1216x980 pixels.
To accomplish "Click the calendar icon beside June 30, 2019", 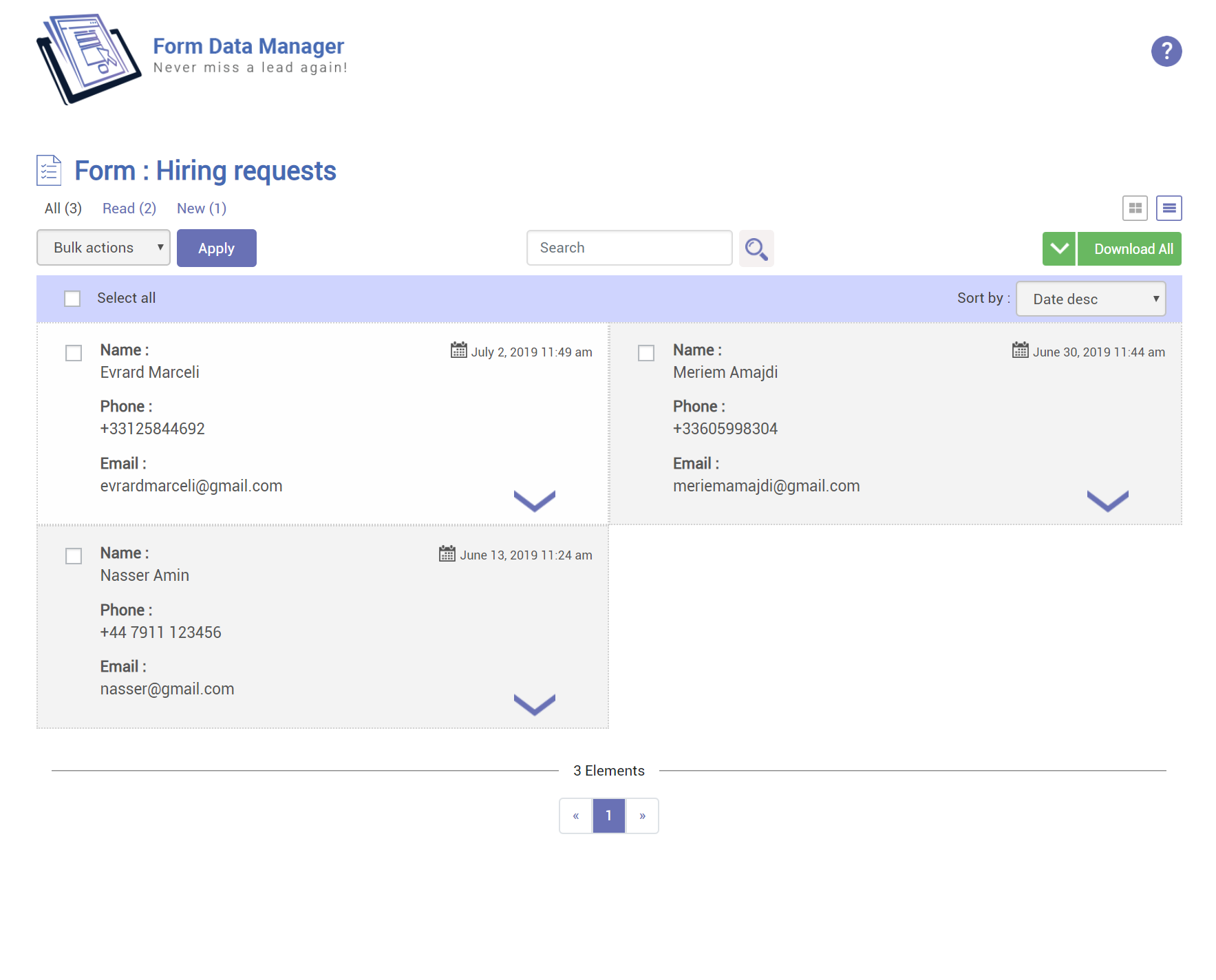I will [1020, 350].
